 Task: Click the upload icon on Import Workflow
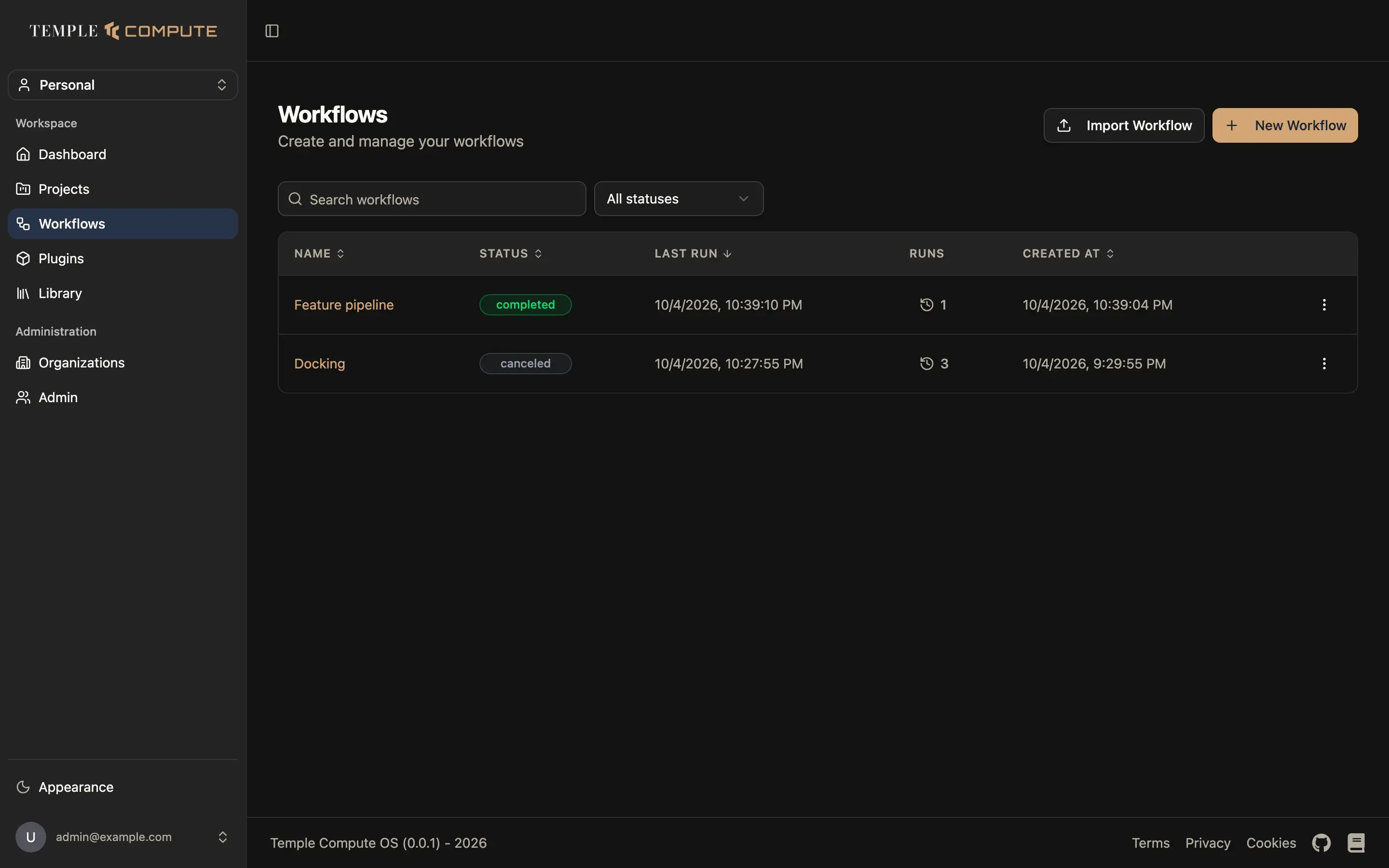pos(1064,125)
